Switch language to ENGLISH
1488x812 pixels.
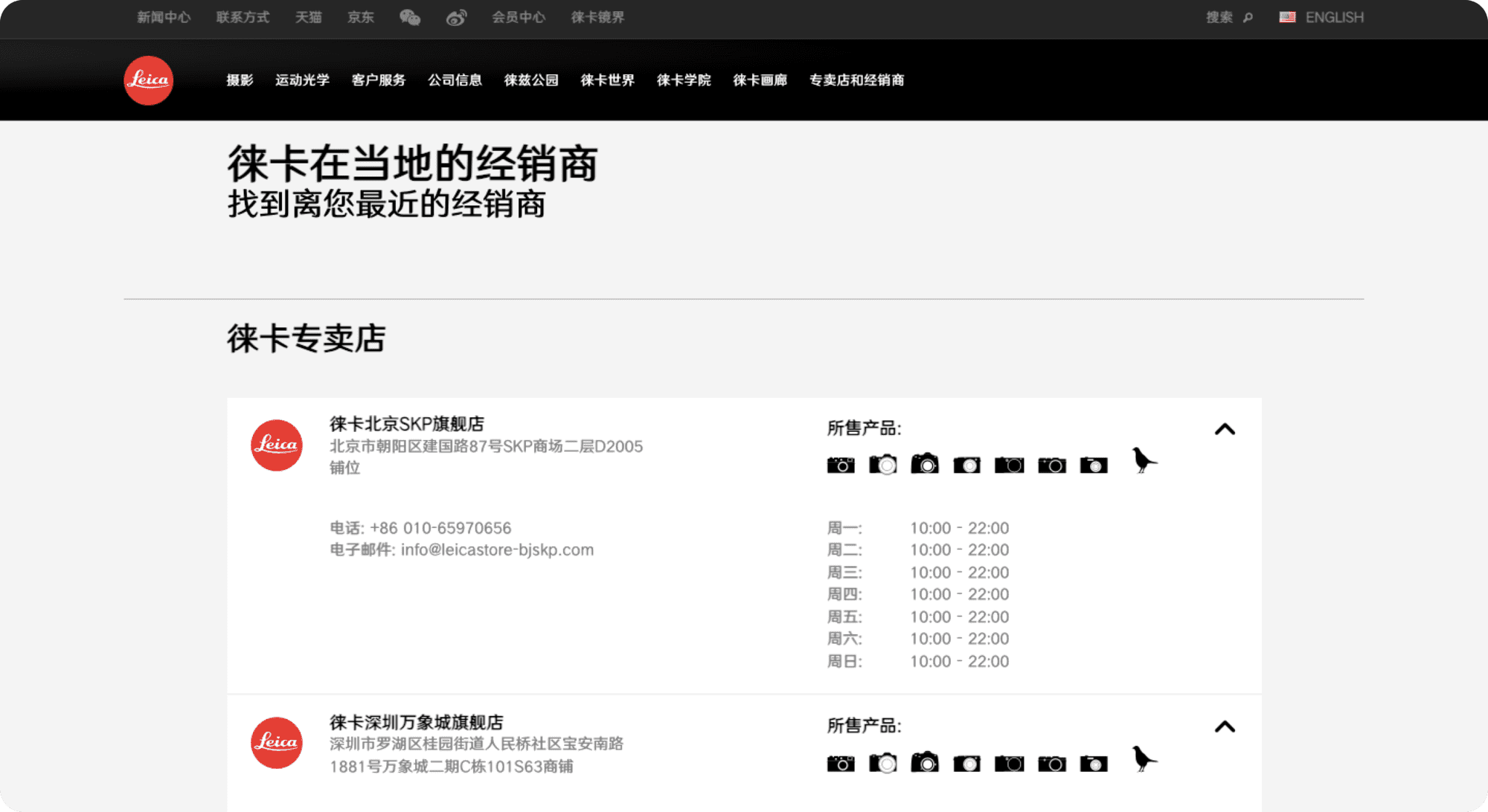[x=1335, y=17]
